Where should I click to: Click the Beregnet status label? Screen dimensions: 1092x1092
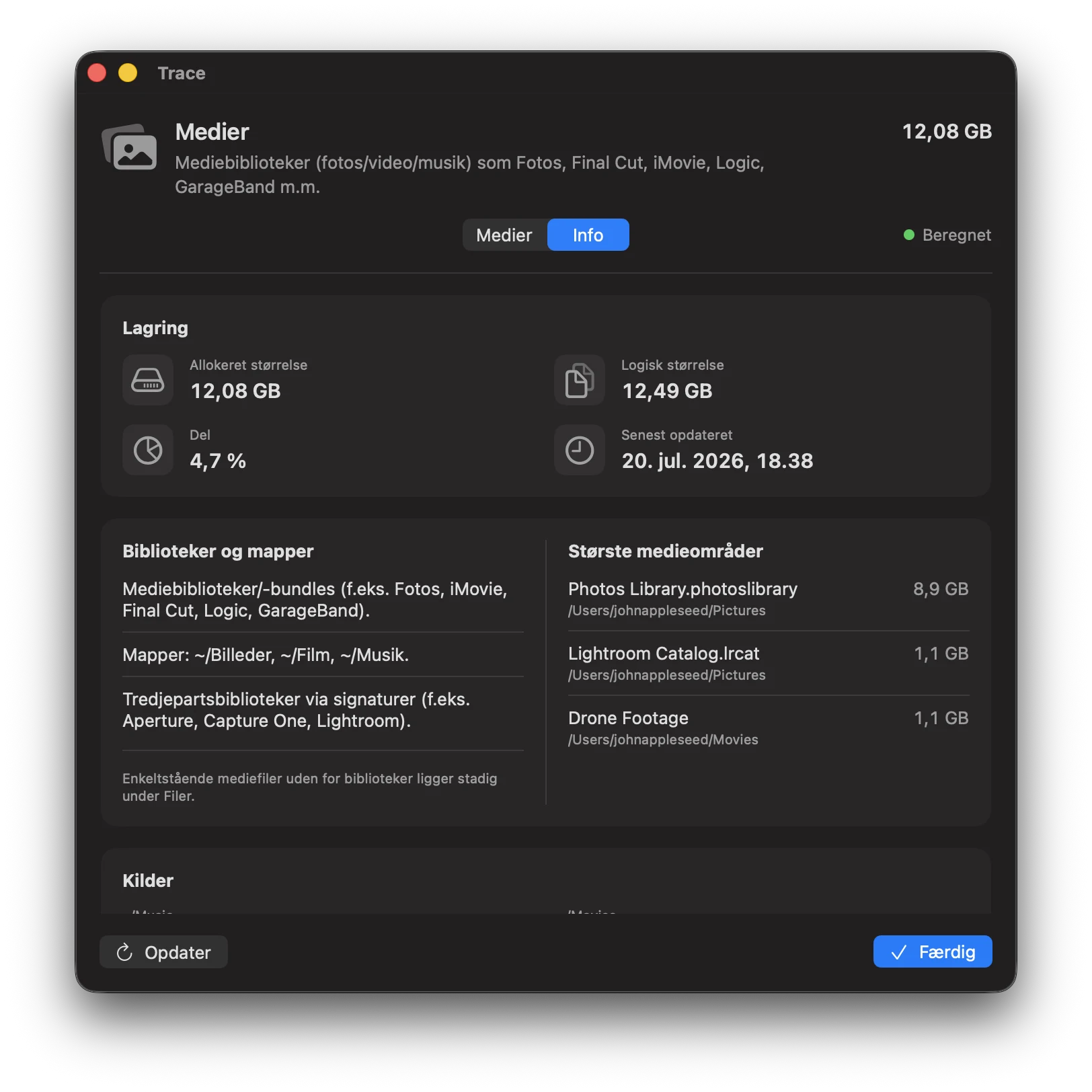(x=957, y=235)
